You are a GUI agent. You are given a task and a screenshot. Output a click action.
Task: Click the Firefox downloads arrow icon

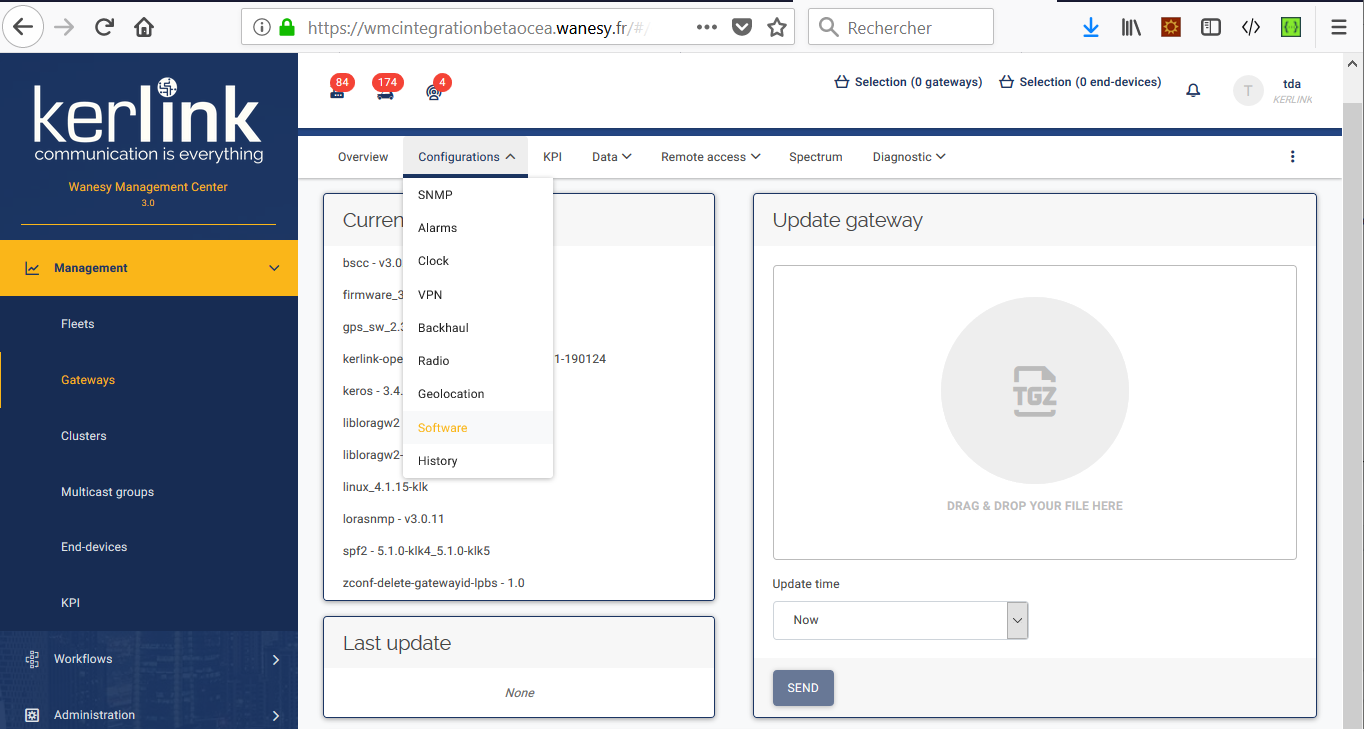click(x=1090, y=27)
